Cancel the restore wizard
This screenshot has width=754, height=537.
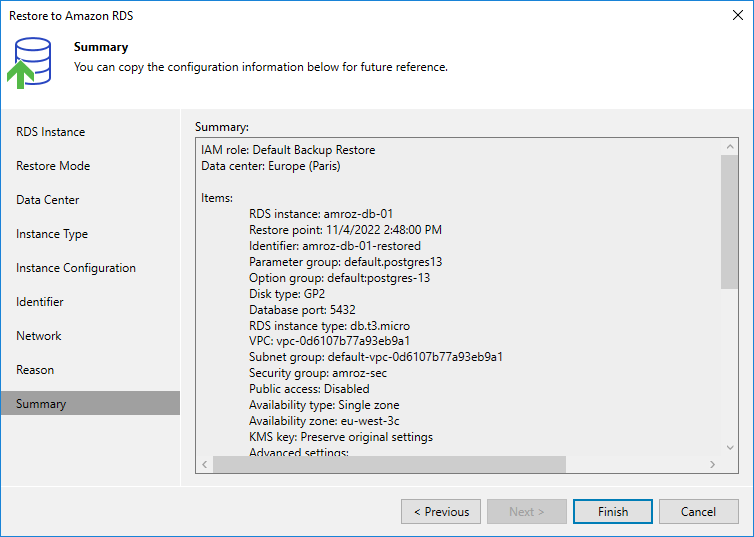[x=698, y=512]
